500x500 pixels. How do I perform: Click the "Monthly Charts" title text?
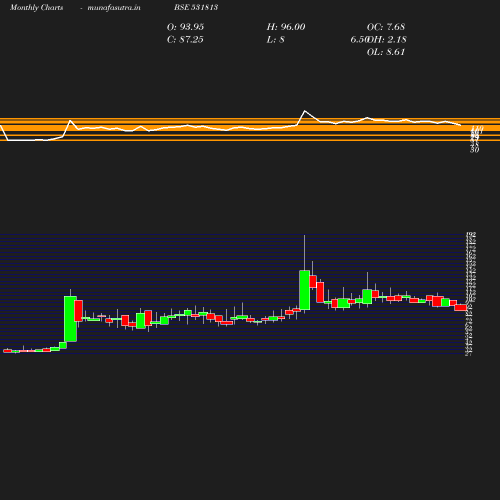pos(36,7)
